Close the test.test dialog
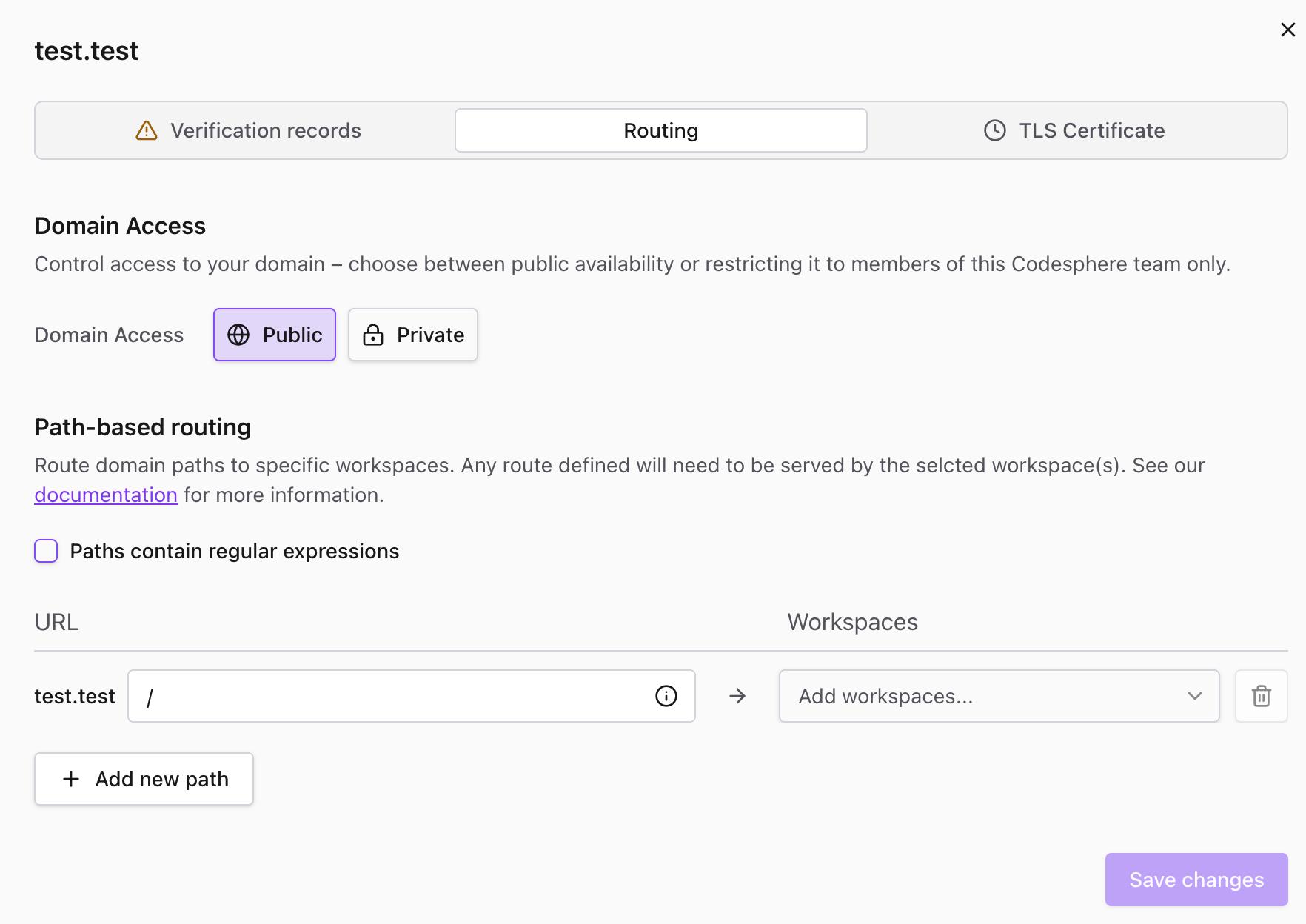The image size is (1306, 924). 1288,30
